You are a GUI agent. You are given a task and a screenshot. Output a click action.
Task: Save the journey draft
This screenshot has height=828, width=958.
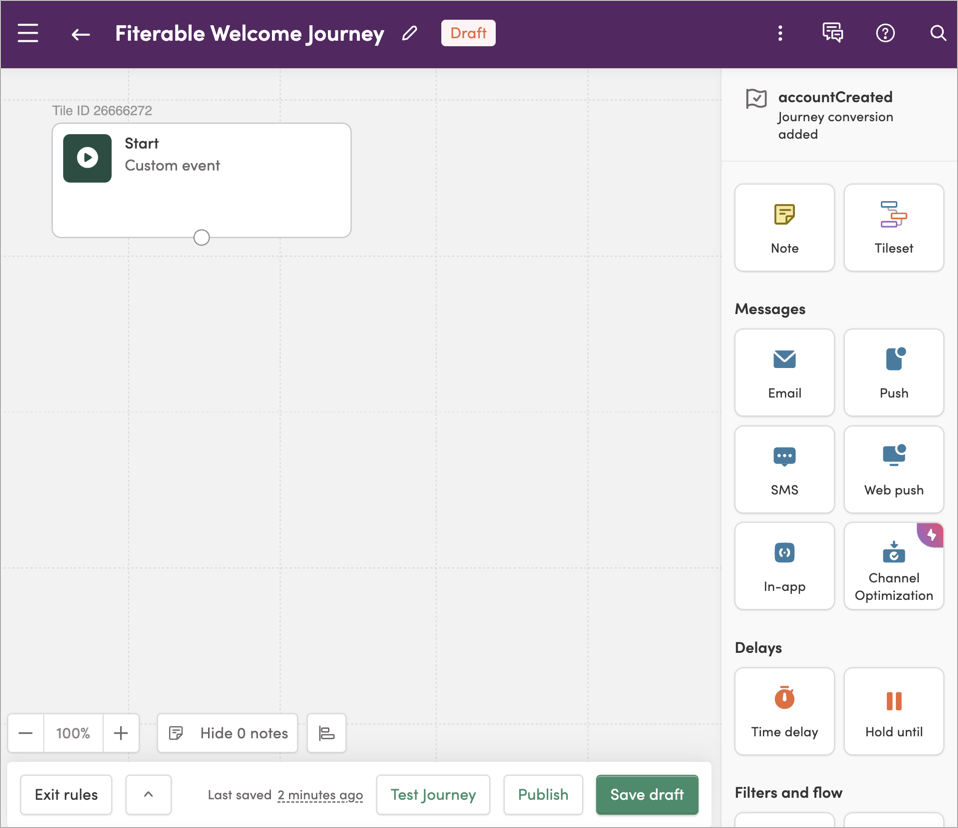pos(647,794)
